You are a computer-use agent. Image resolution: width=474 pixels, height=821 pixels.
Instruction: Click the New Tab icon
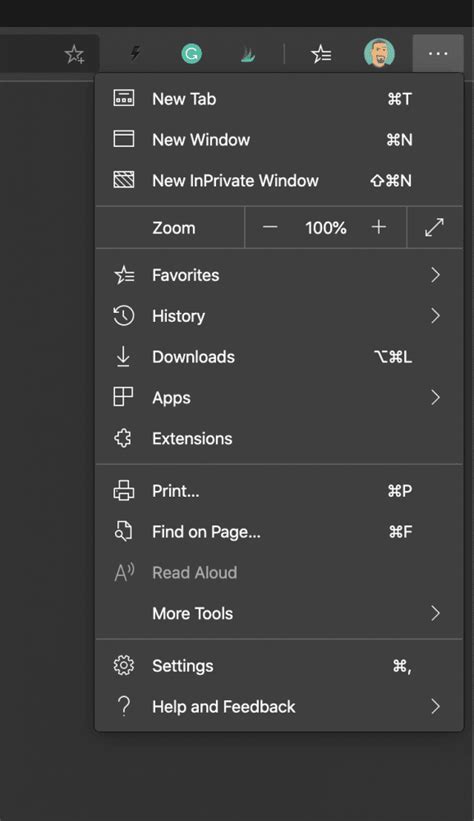point(124,98)
